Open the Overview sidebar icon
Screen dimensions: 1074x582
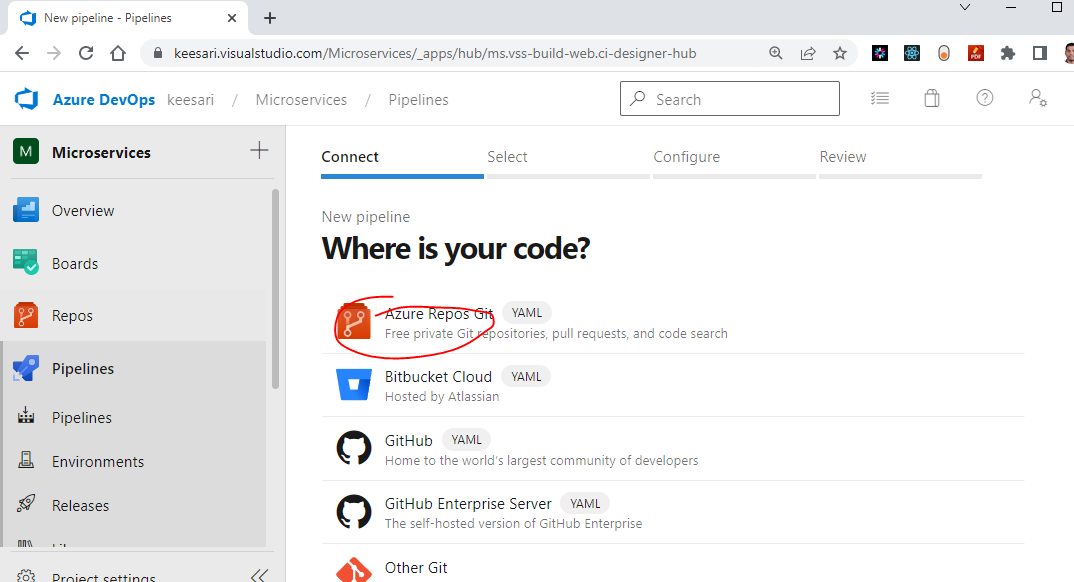coord(26,210)
